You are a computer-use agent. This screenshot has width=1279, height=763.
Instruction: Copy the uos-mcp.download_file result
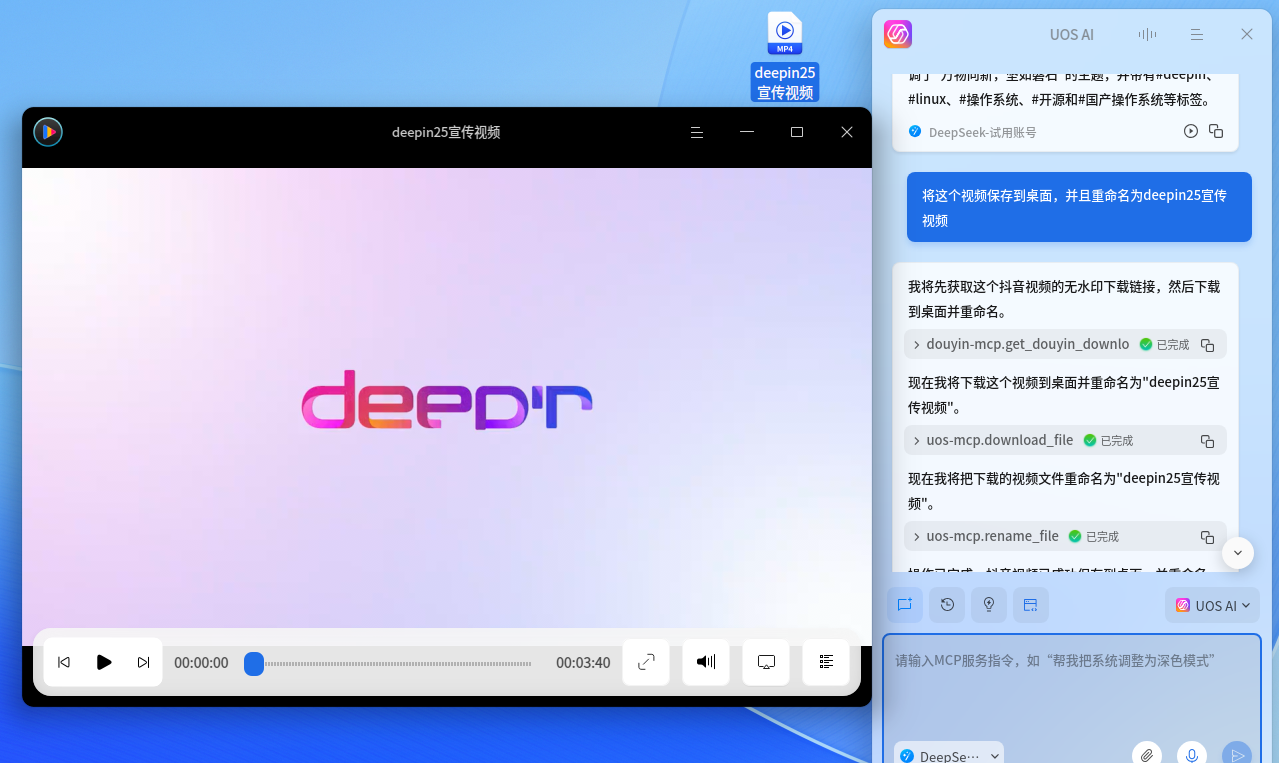(1207, 441)
